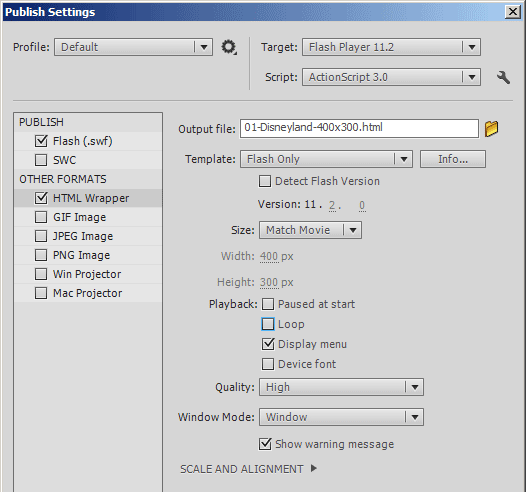Open Script ActionScript version dropdown

pos(391,77)
